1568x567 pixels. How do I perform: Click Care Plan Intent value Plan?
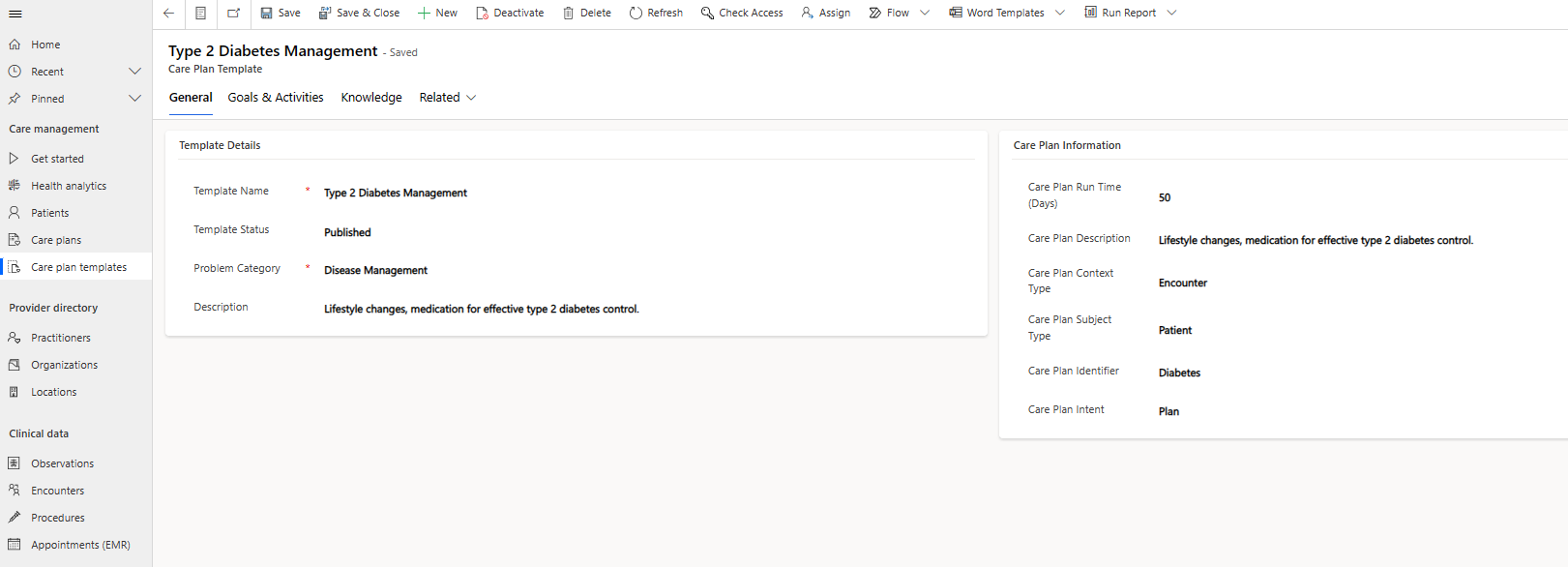1169,411
